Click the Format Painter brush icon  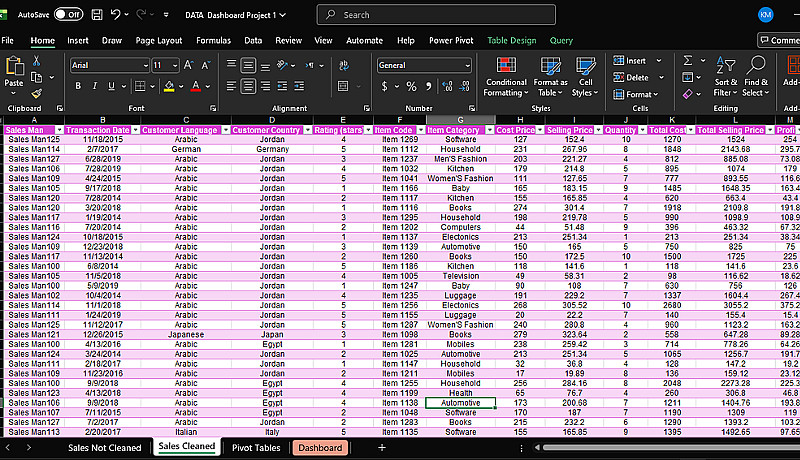click(37, 92)
